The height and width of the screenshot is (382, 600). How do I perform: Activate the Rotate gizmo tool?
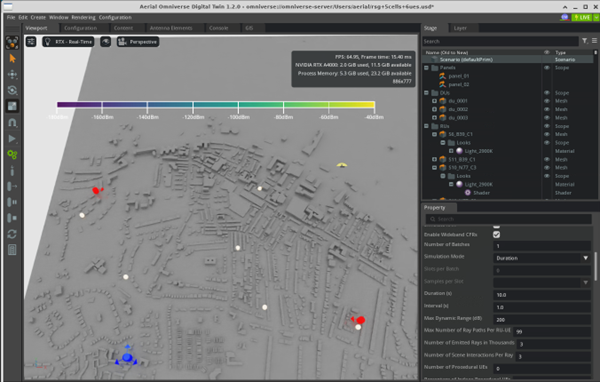point(12,90)
